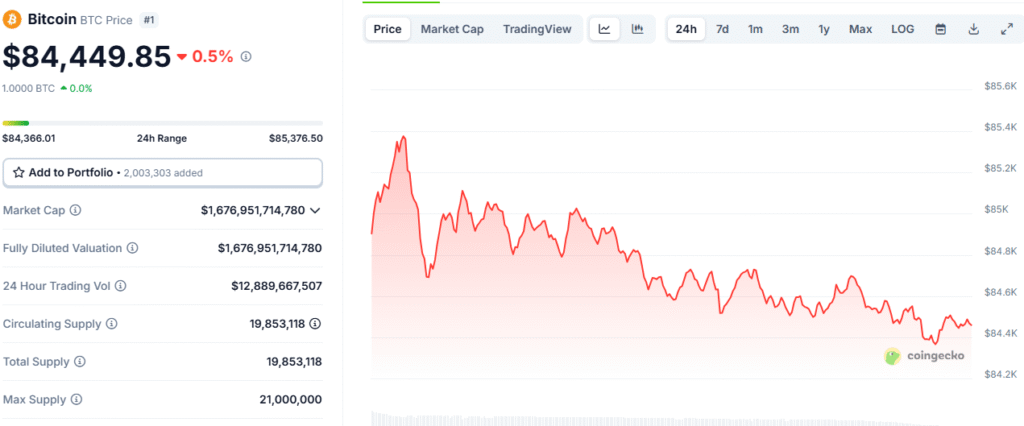Screen dimensions: 1024x426
Task: Select the 24h time range
Action: click(x=686, y=29)
